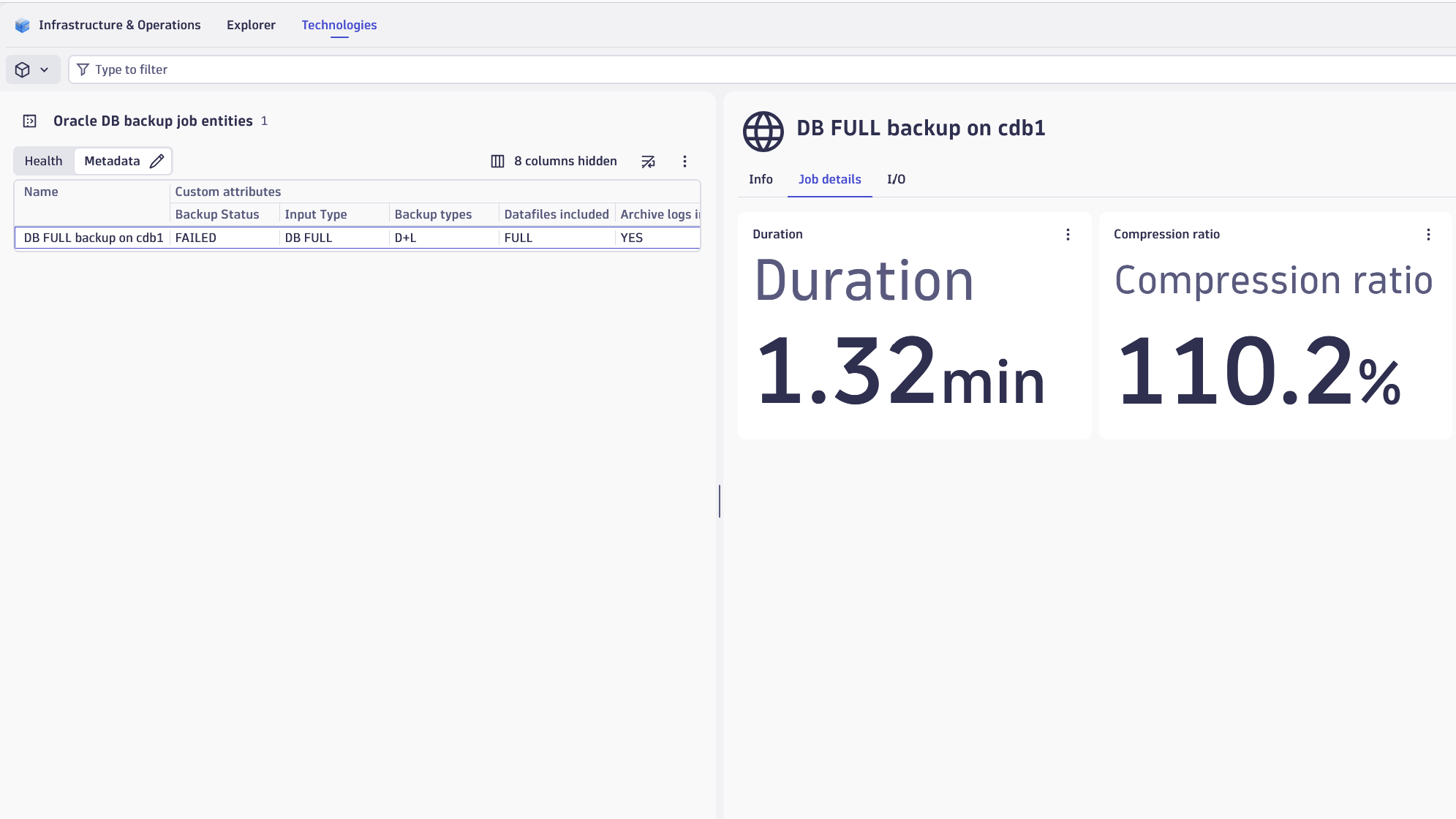Image resolution: width=1456 pixels, height=819 pixels.
Task: Open the entity table three-dot menu
Action: point(684,162)
